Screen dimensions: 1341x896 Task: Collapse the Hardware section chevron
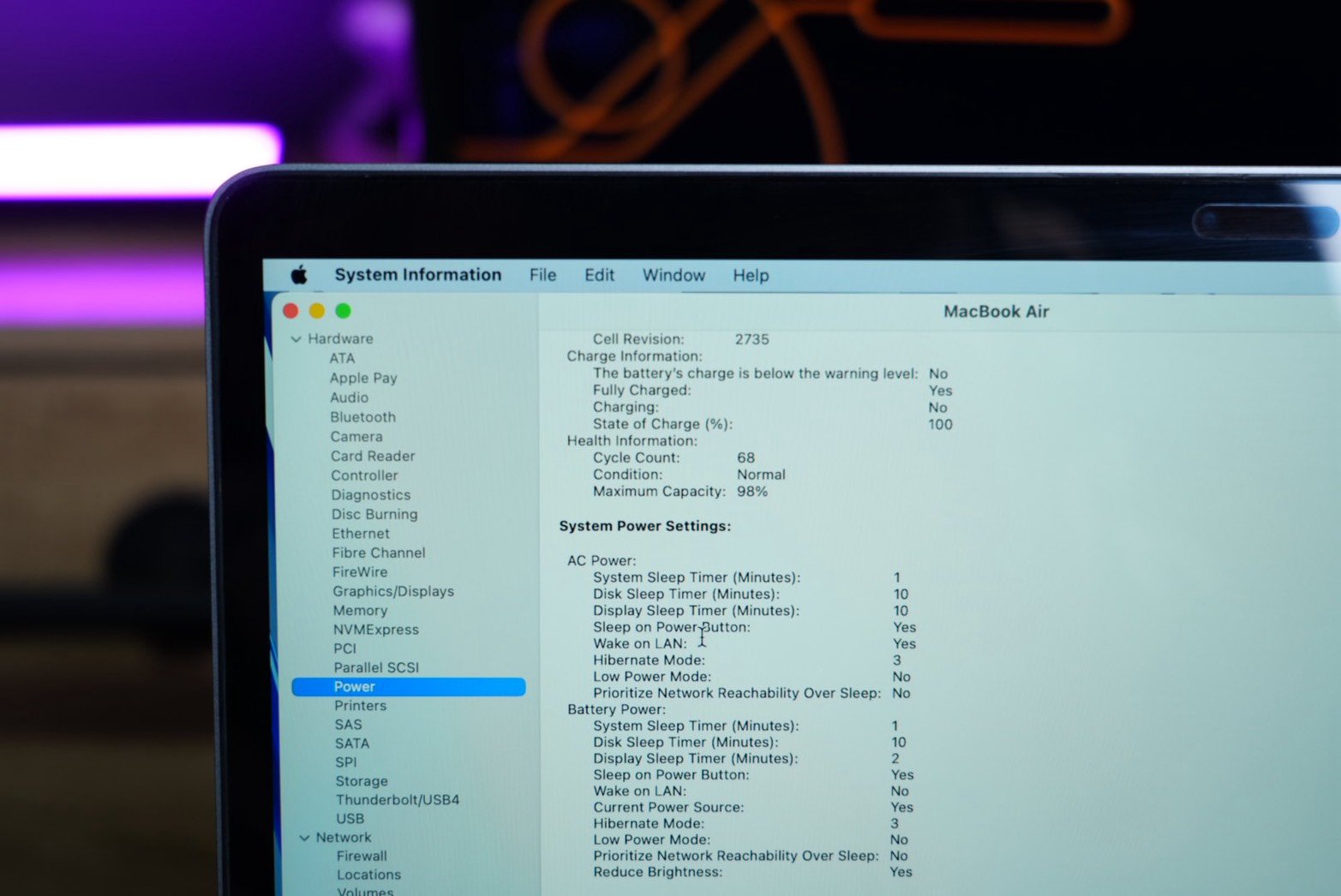tap(296, 339)
